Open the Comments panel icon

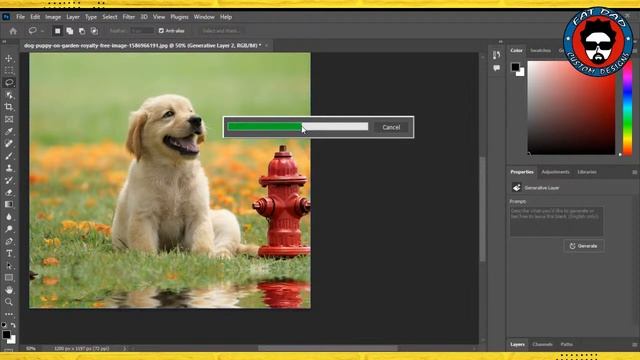click(x=496, y=68)
